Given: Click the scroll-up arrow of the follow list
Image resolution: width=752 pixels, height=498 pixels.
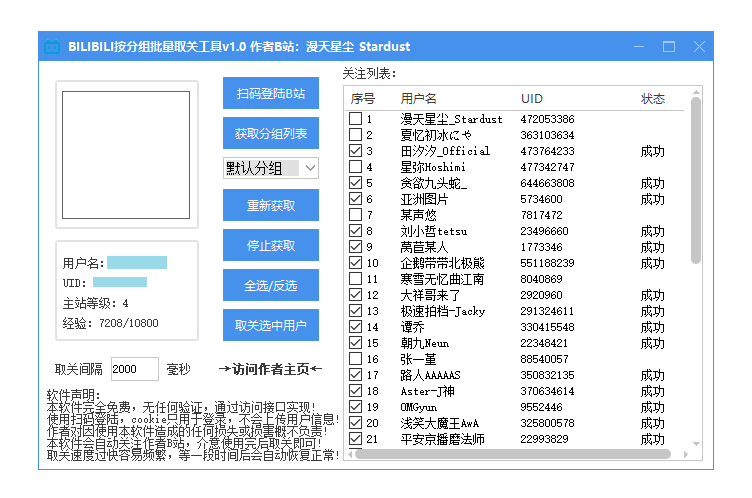Looking at the screenshot, I should [x=696, y=92].
